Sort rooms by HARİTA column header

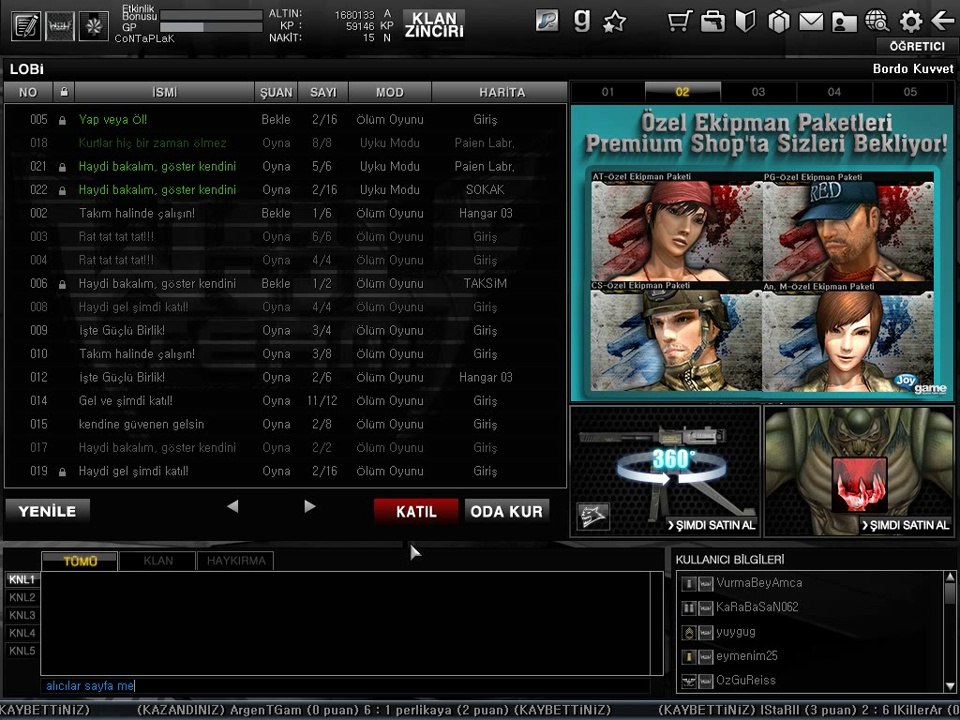point(501,92)
